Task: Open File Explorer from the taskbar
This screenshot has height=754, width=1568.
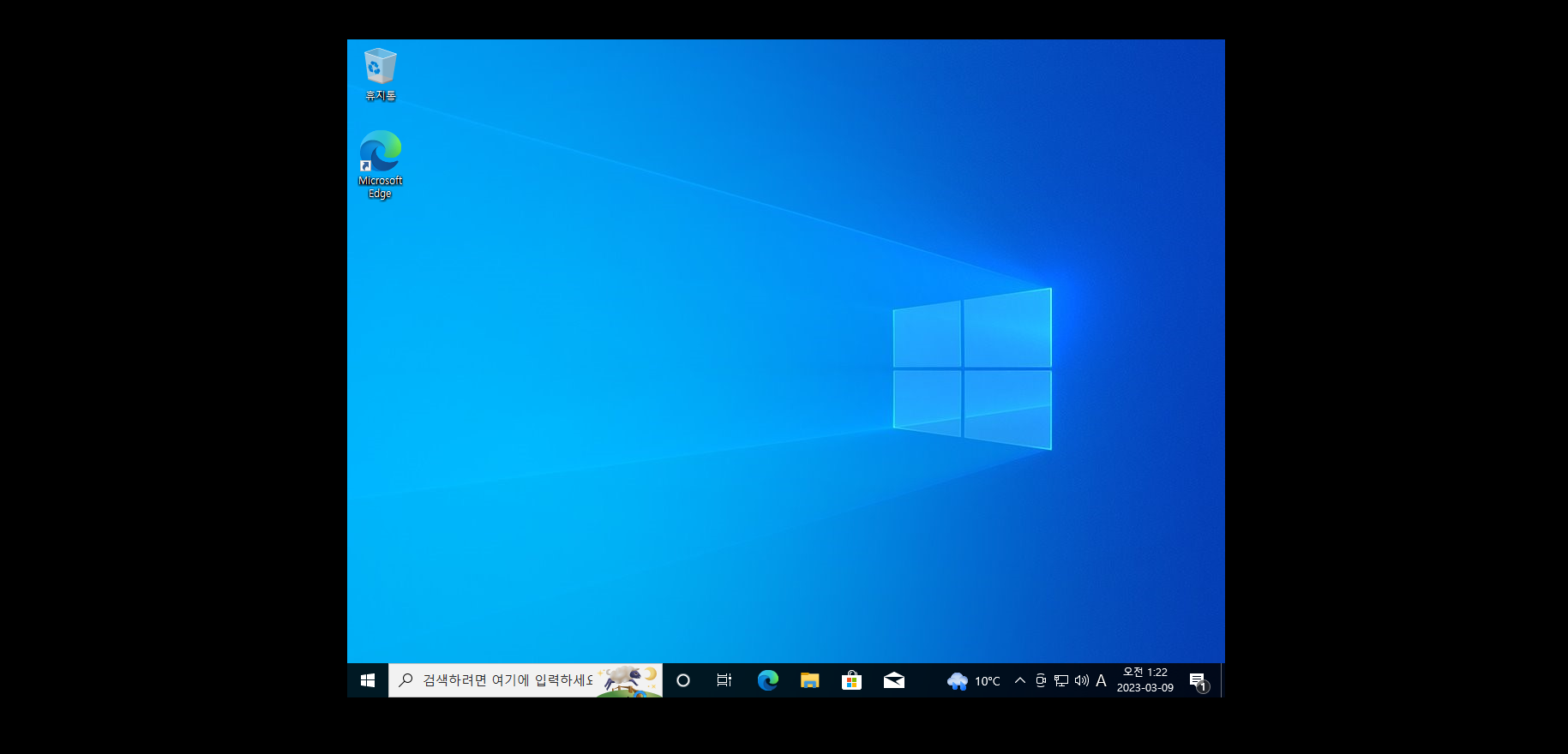Action: [809, 680]
